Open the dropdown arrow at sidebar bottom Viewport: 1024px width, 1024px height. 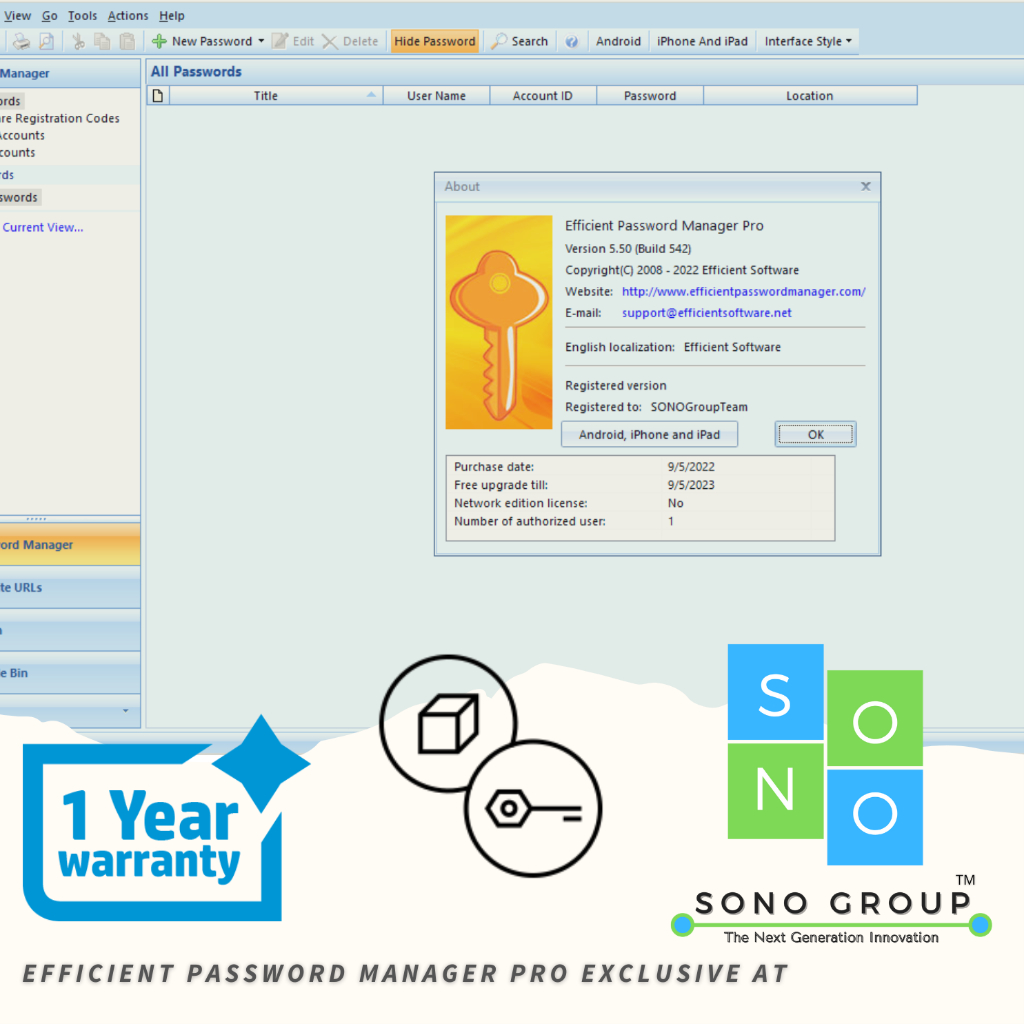128,712
